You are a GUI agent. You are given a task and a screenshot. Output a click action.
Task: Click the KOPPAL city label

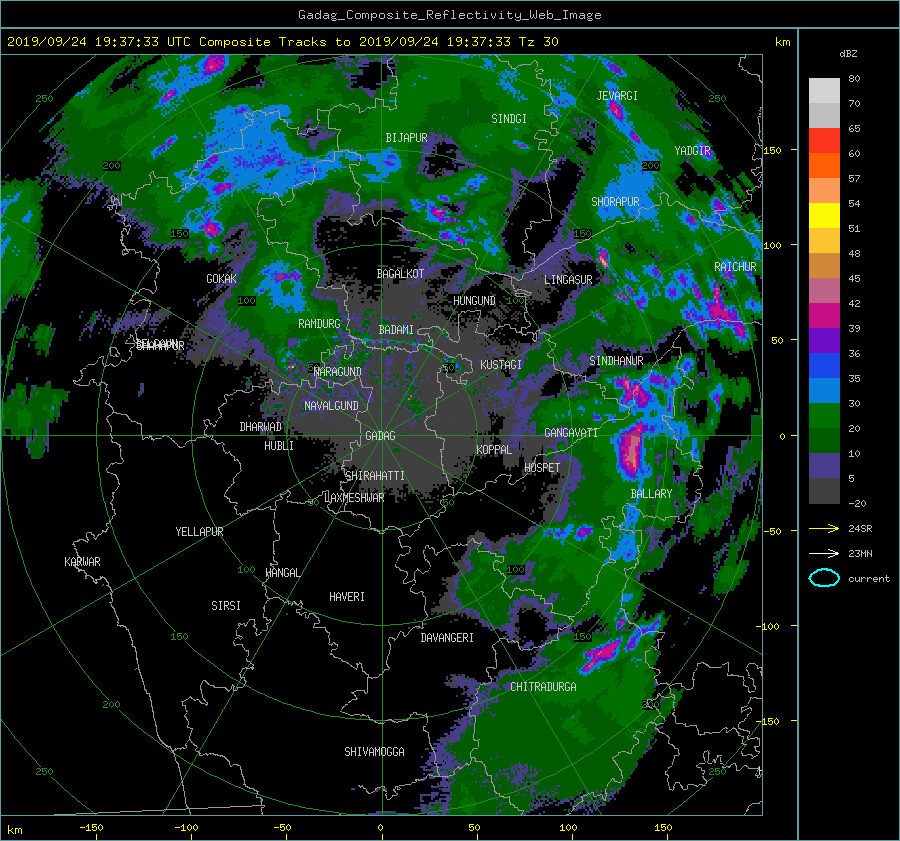(x=494, y=449)
